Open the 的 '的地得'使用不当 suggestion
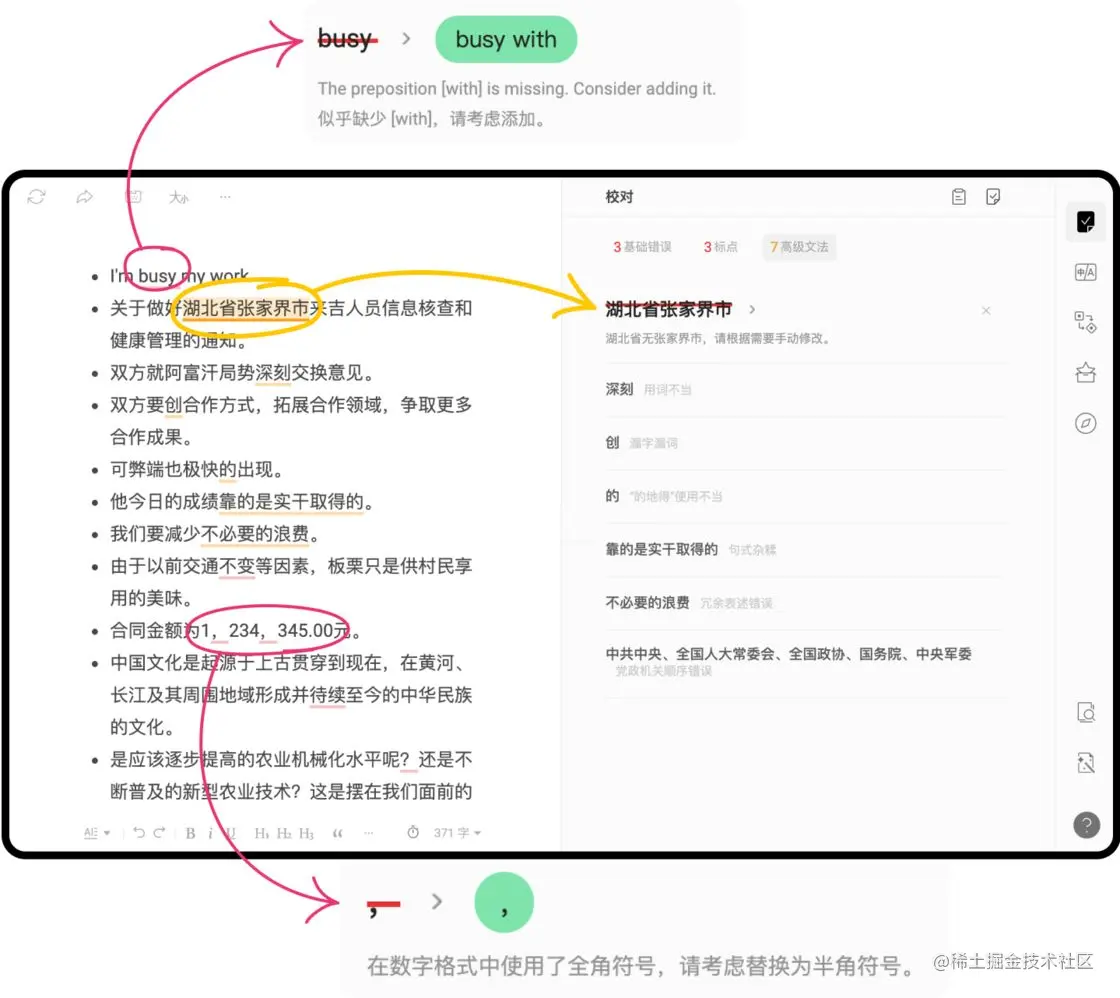 (x=806, y=496)
